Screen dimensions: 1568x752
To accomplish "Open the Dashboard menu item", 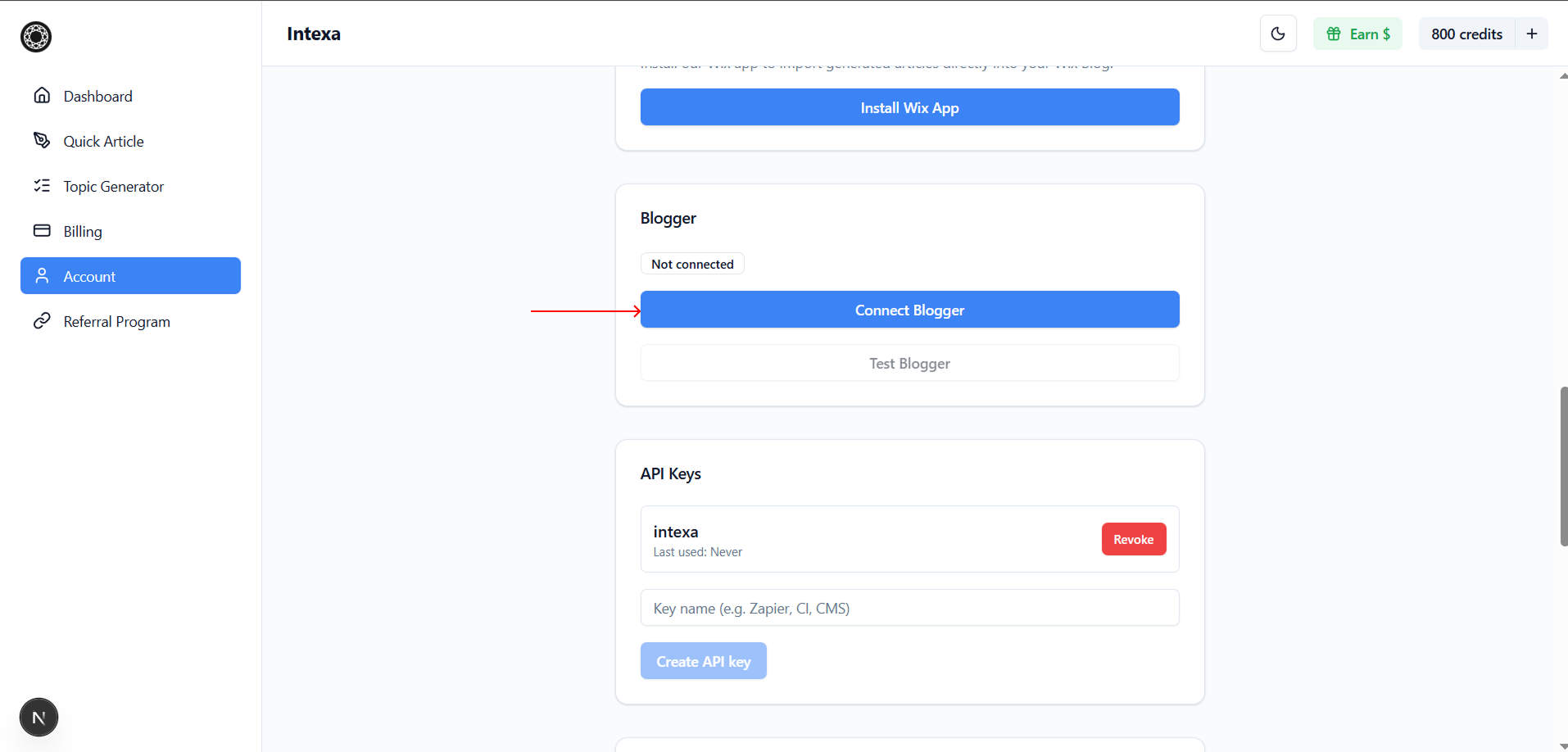I will point(97,96).
